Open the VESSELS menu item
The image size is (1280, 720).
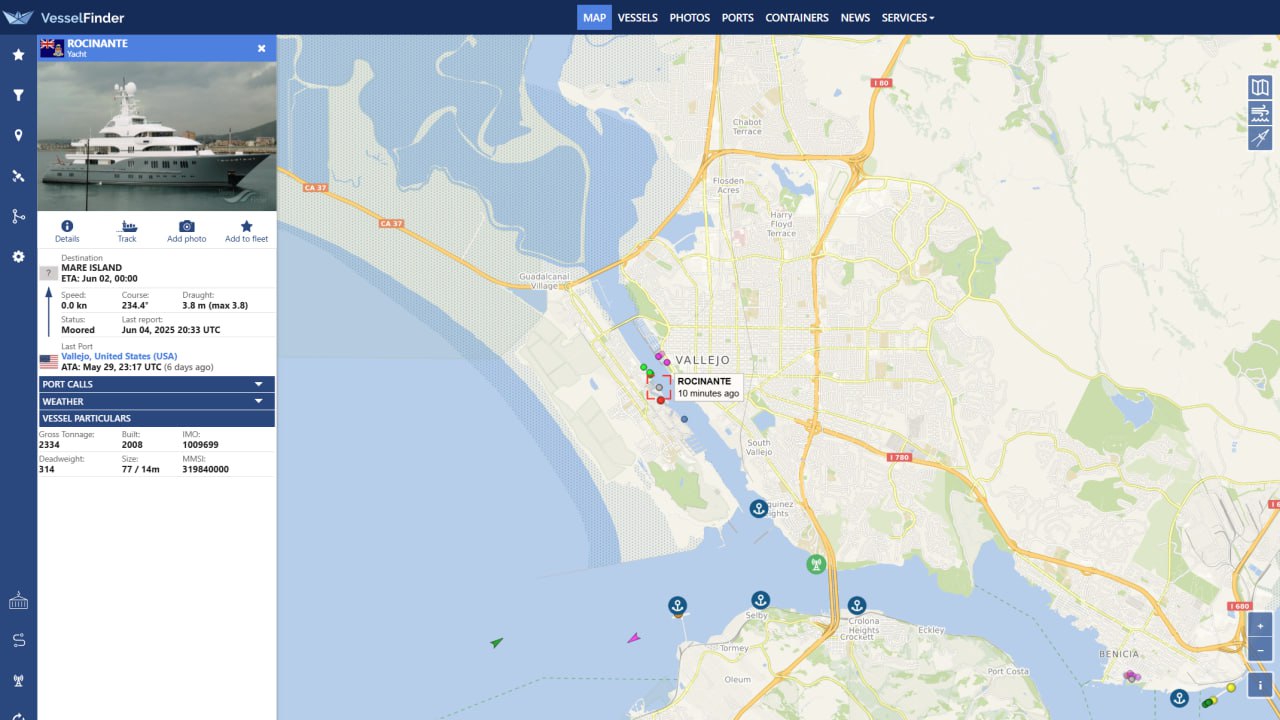point(638,17)
